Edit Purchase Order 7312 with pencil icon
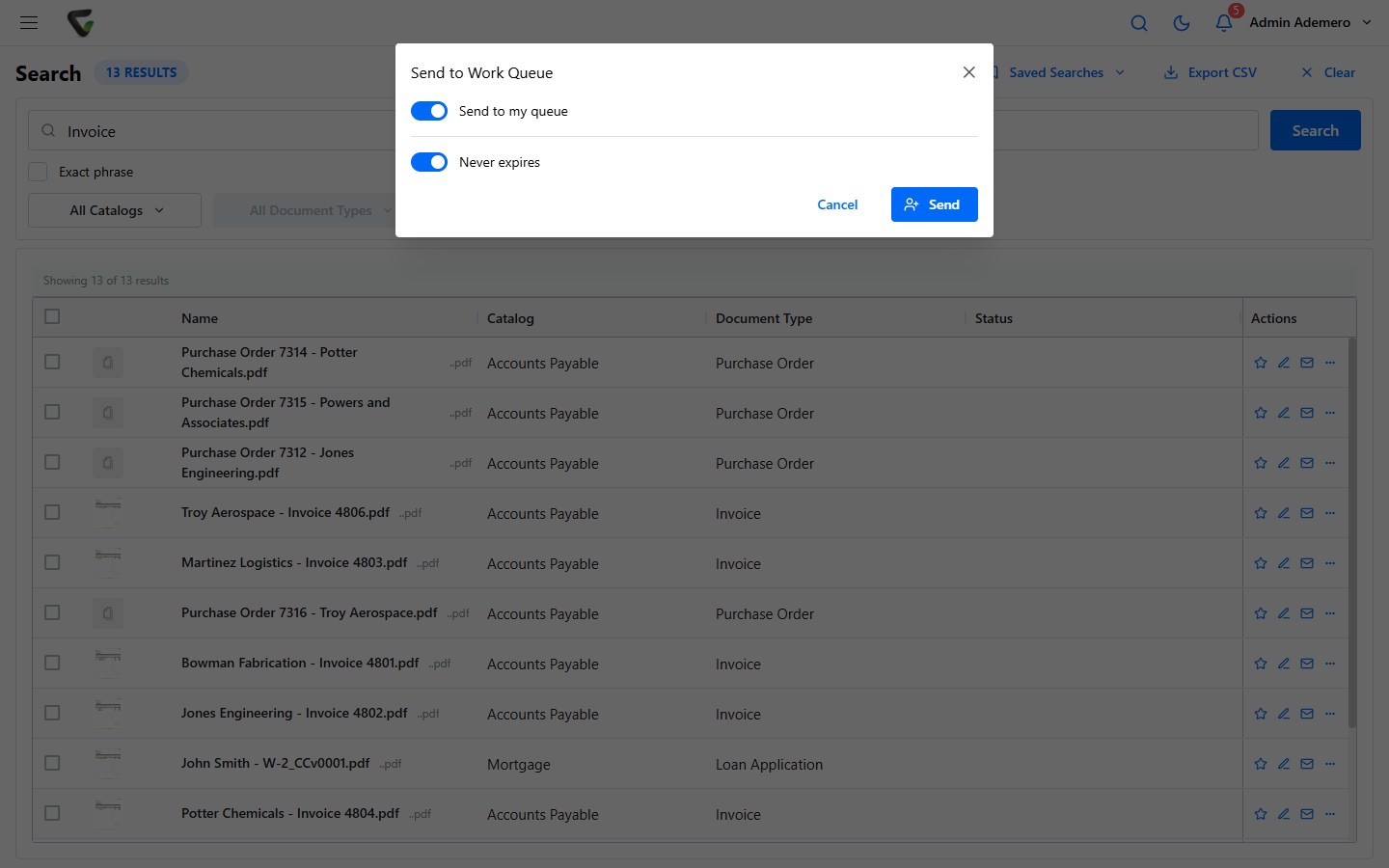 (1284, 463)
